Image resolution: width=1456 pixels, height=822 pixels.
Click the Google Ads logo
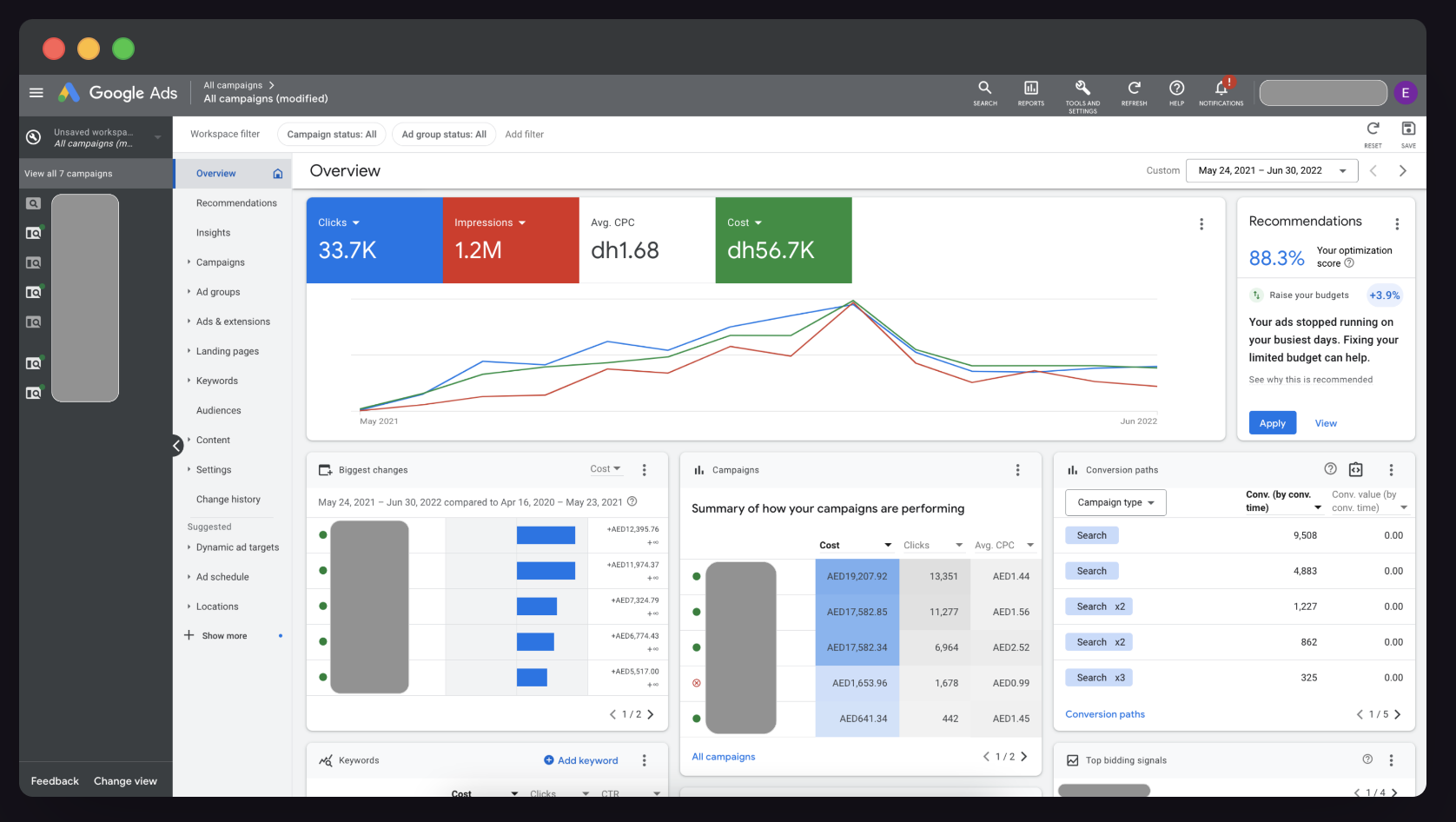click(x=117, y=93)
